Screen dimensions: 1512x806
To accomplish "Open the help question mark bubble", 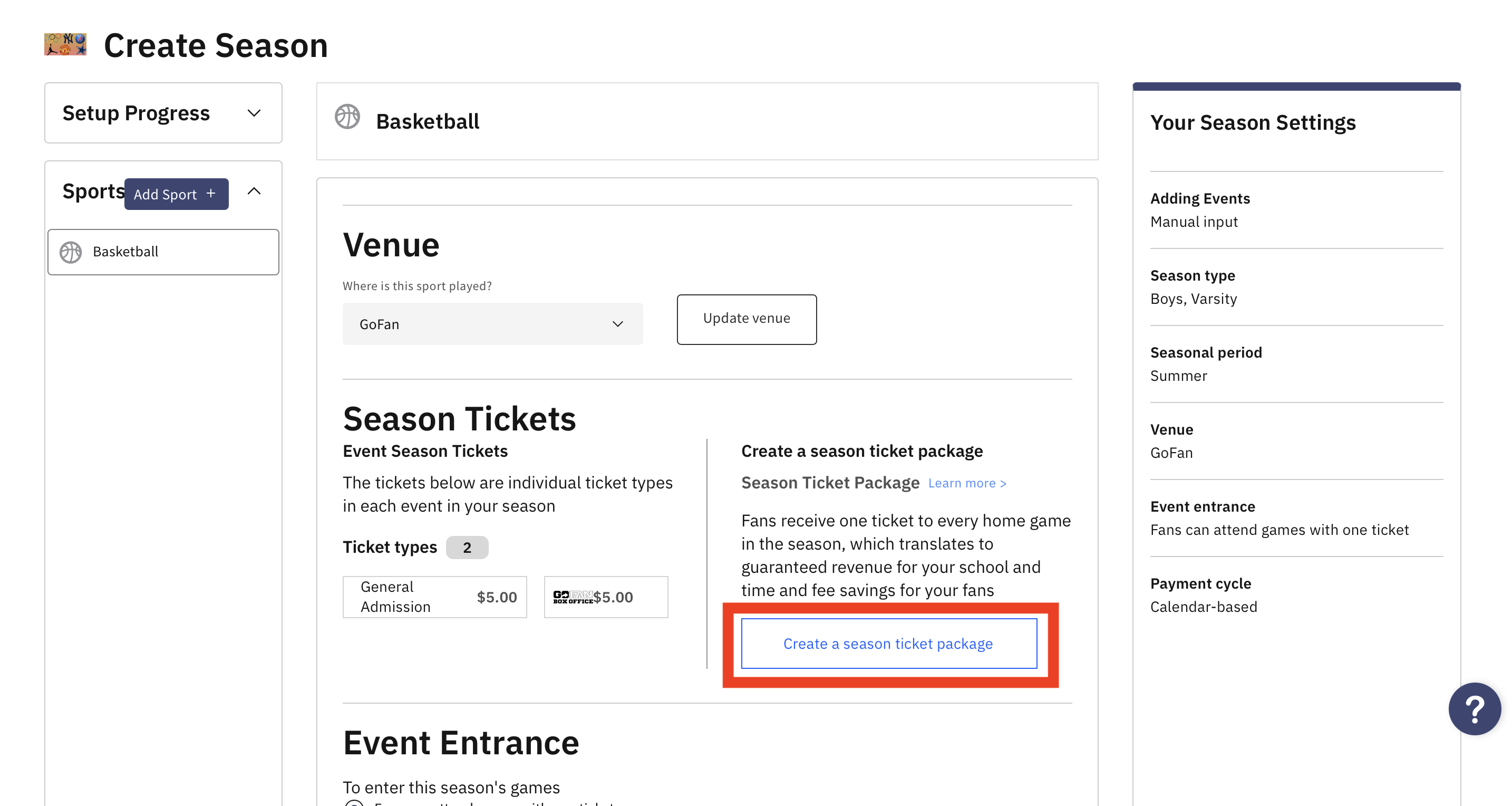I will point(1475,708).
